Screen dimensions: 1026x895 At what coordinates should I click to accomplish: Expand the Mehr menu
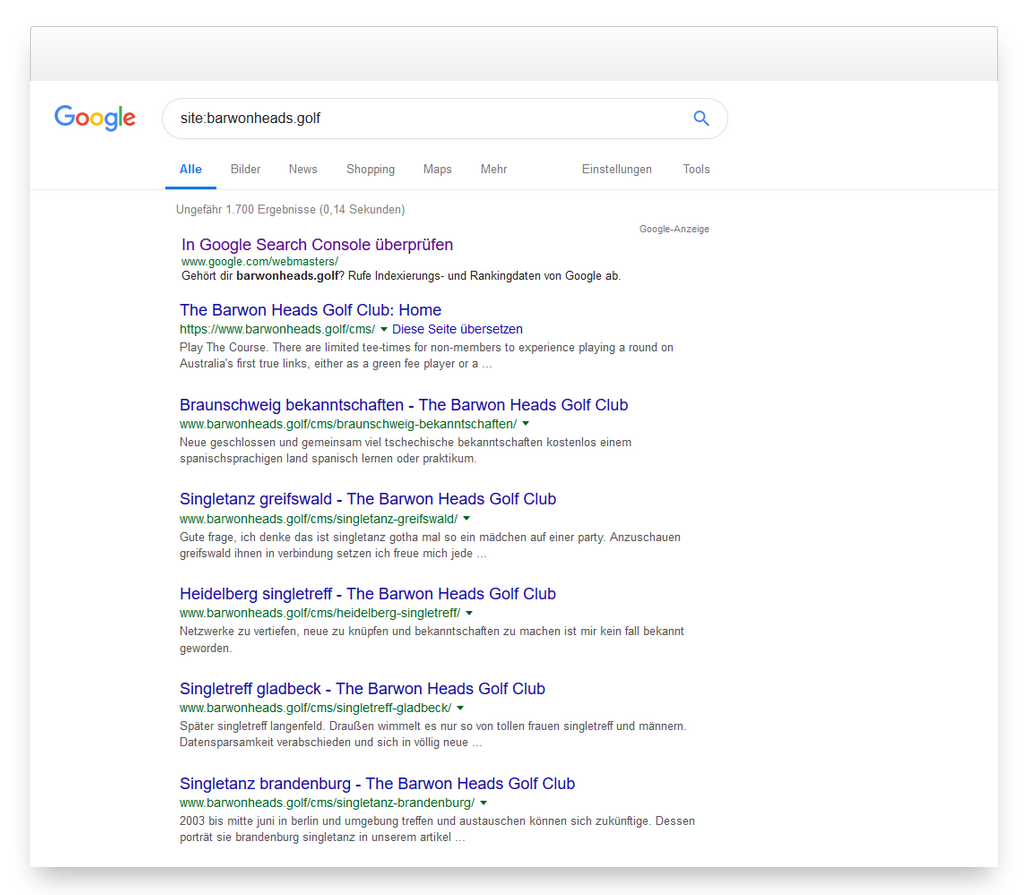click(493, 169)
